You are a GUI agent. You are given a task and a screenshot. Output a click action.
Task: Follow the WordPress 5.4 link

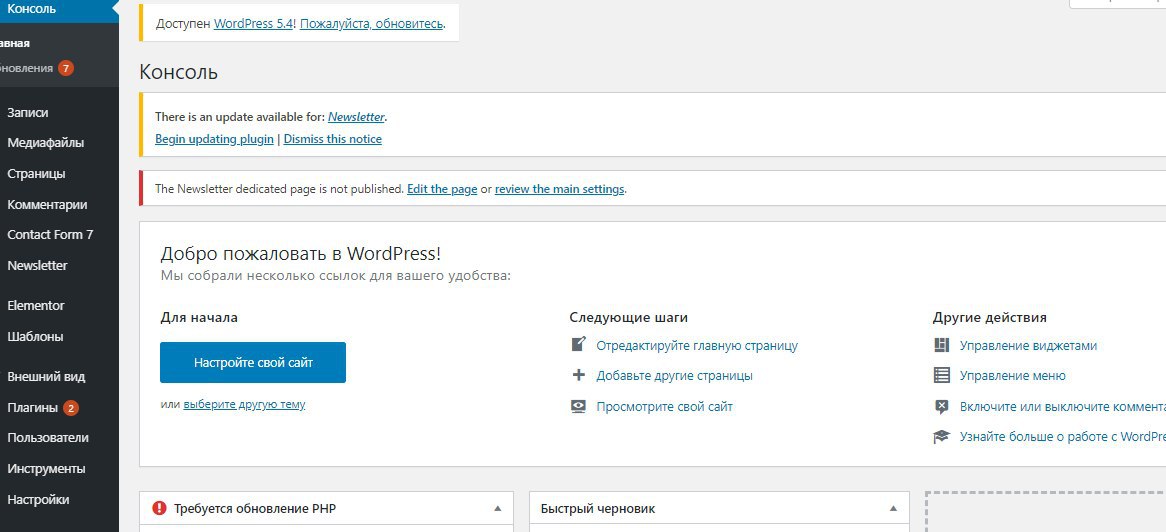pos(254,23)
